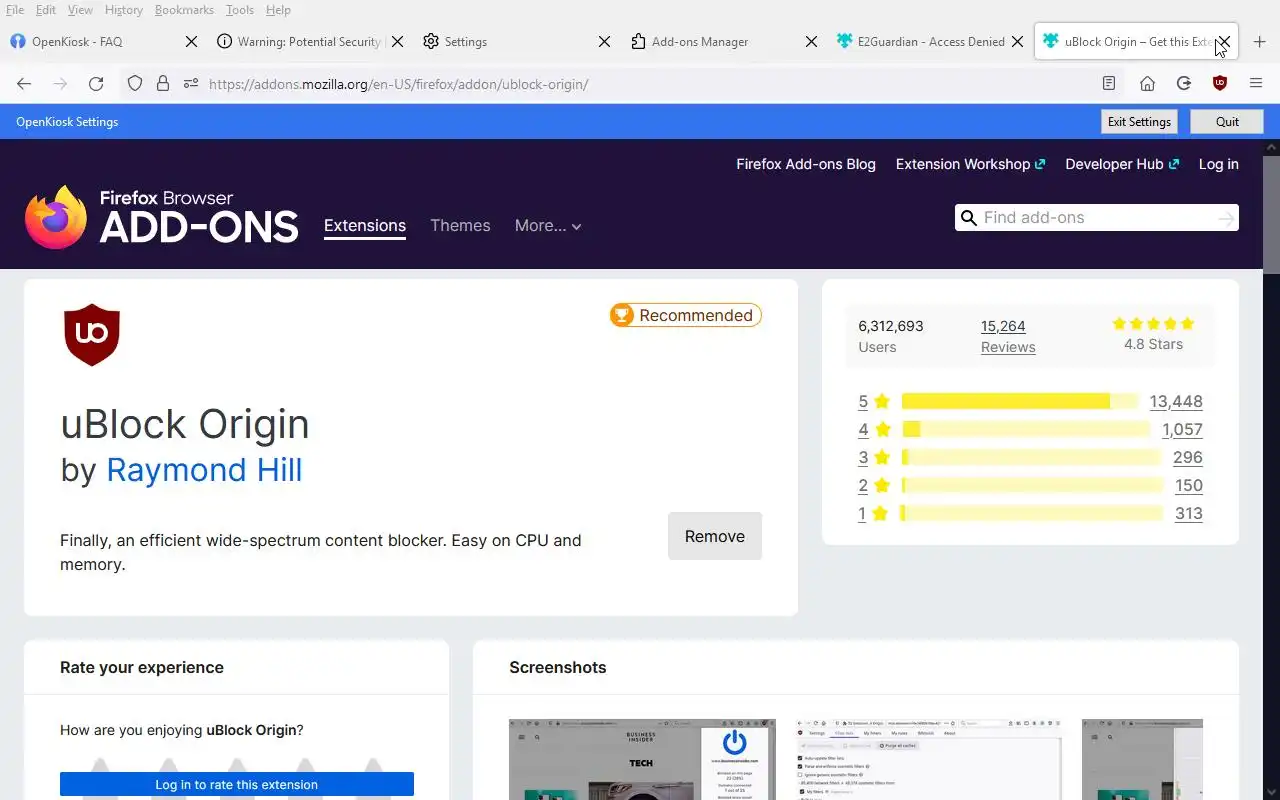Remove the uBlock Origin extension
The height and width of the screenshot is (800, 1280).
click(x=715, y=536)
